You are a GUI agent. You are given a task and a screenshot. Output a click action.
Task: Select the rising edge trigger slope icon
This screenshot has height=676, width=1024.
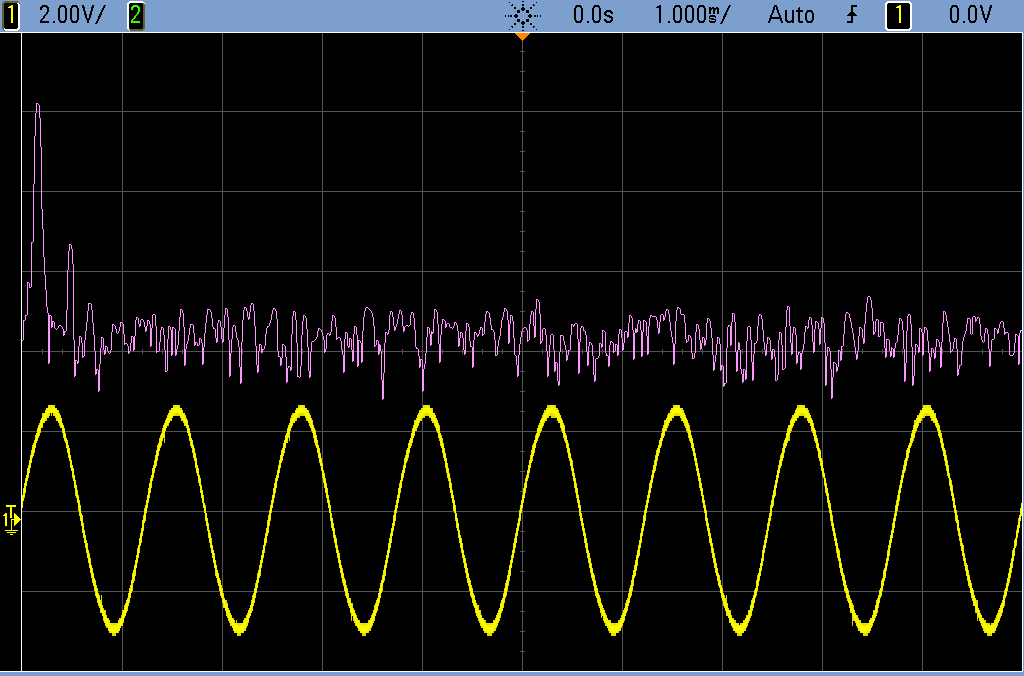852,15
